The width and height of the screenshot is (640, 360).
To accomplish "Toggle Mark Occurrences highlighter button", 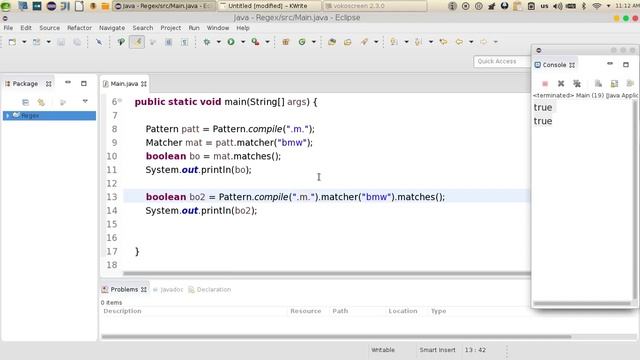I will pyautogui.click(x=137, y=42).
